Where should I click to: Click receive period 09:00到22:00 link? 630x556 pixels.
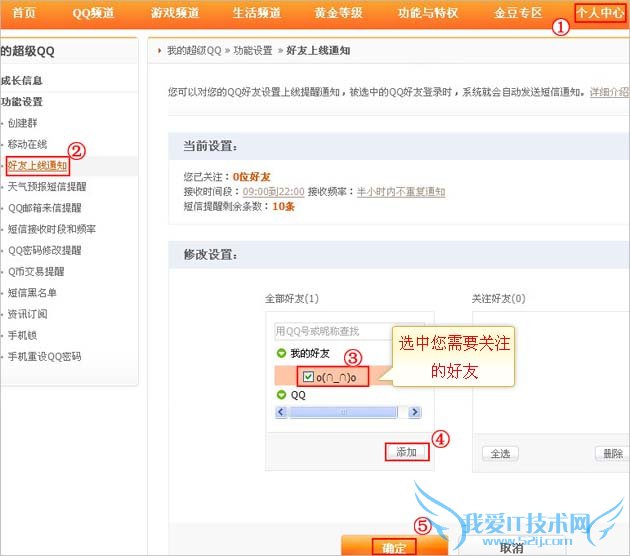[274, 192]
